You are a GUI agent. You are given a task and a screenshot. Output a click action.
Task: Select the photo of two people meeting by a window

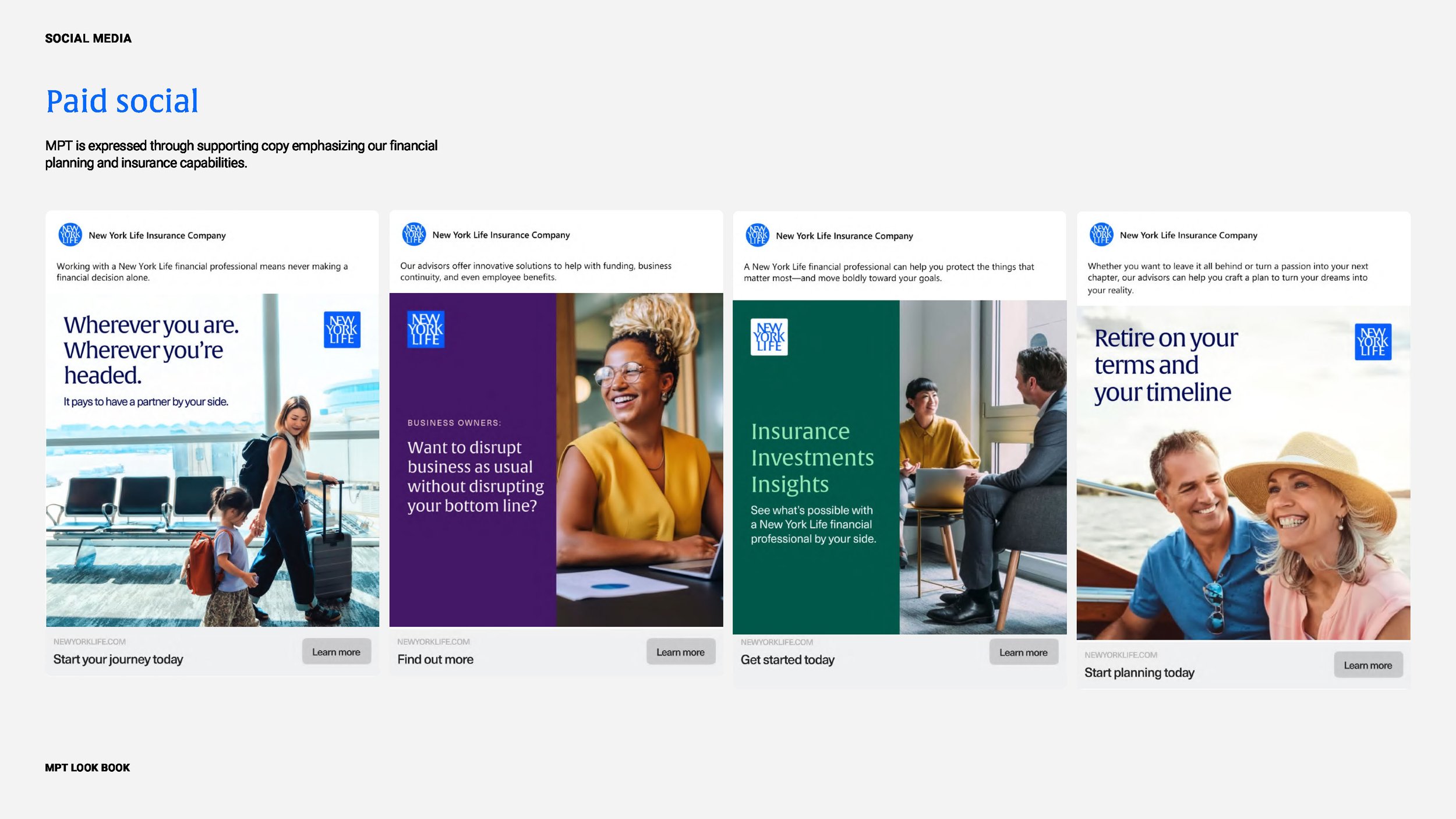pos(983,467)
